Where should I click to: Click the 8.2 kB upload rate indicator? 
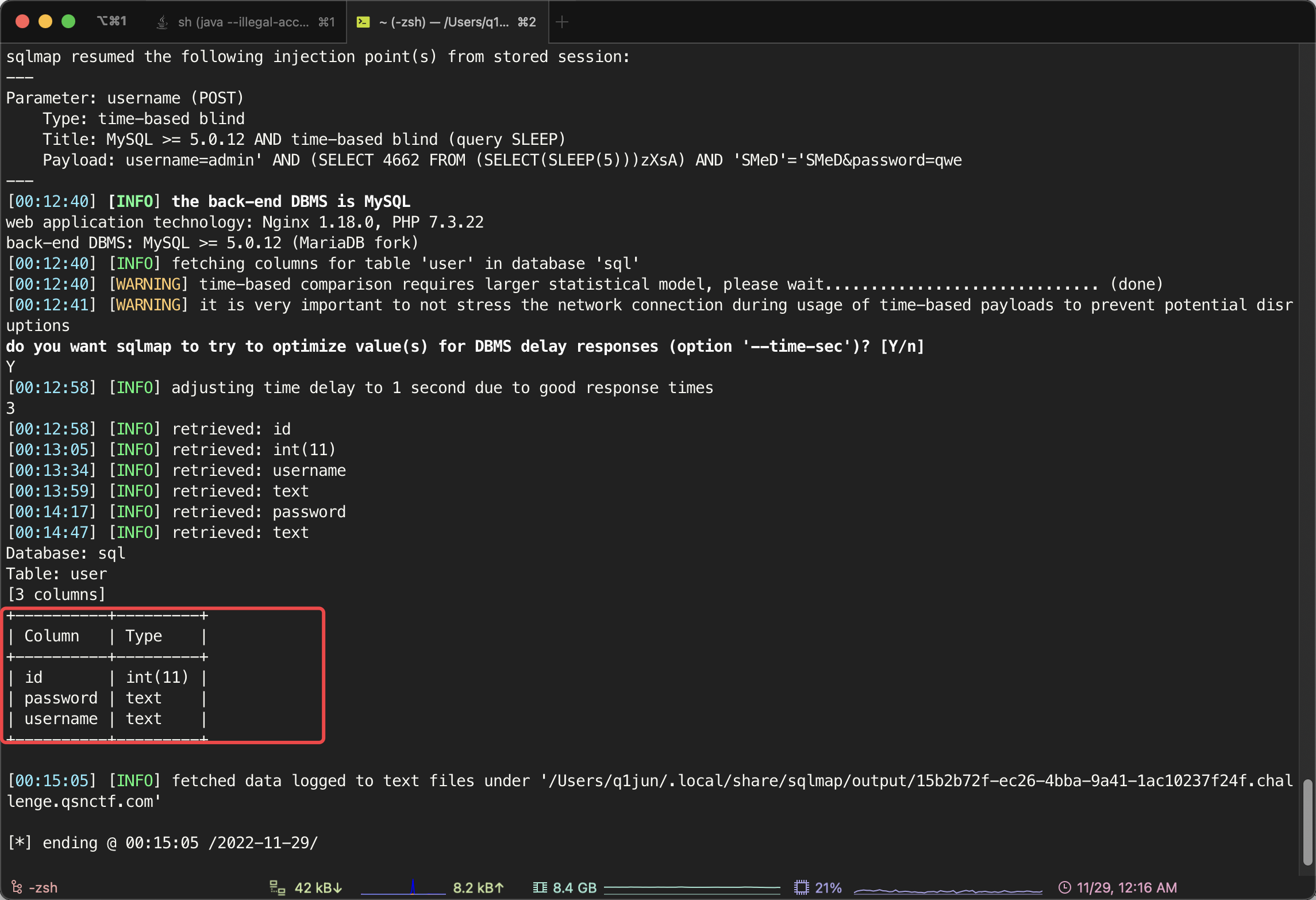click(478, 887)
